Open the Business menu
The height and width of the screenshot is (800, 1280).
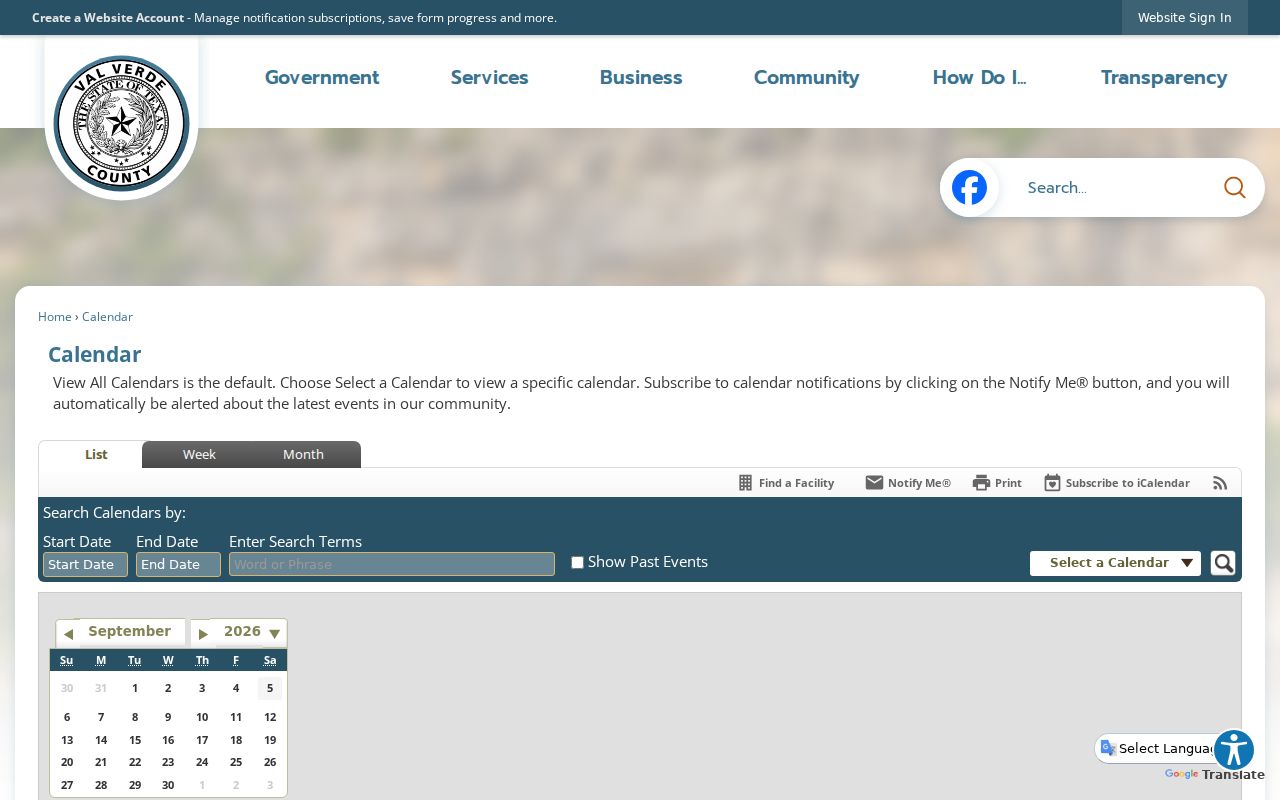(641, 77)
